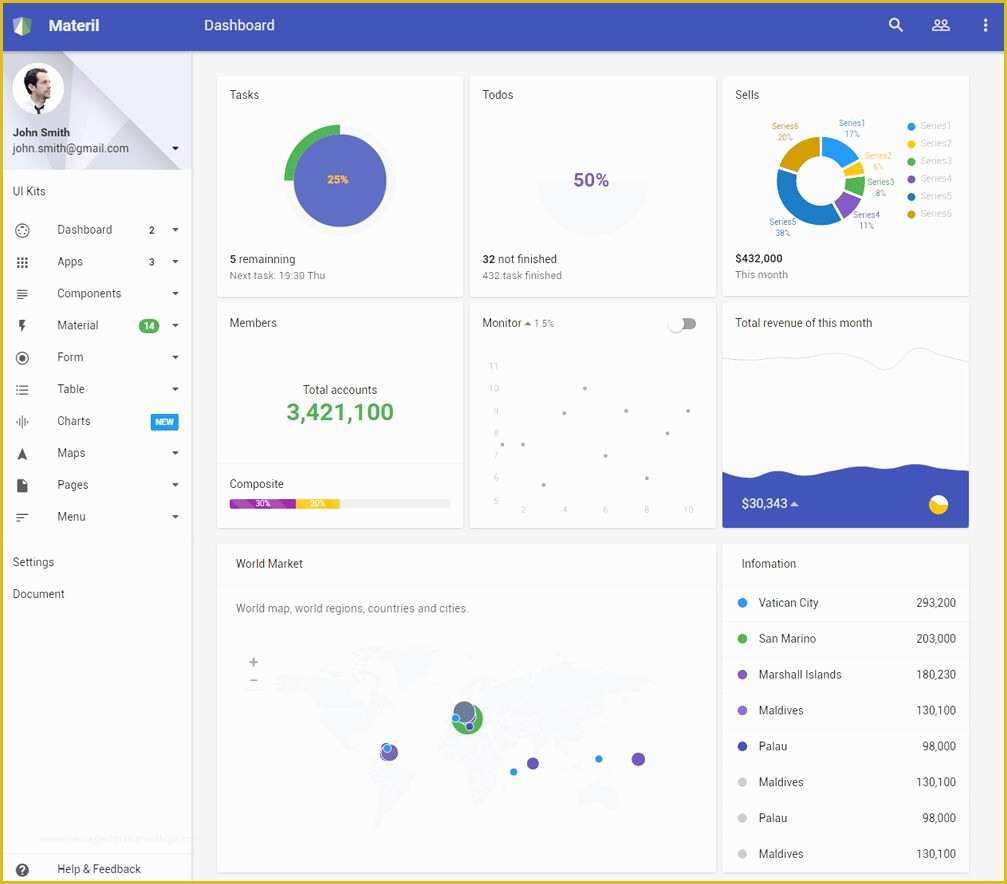1007x884 pixels.
Task: Click the Tasks 25% pie chart
Action: coord(339,179)
